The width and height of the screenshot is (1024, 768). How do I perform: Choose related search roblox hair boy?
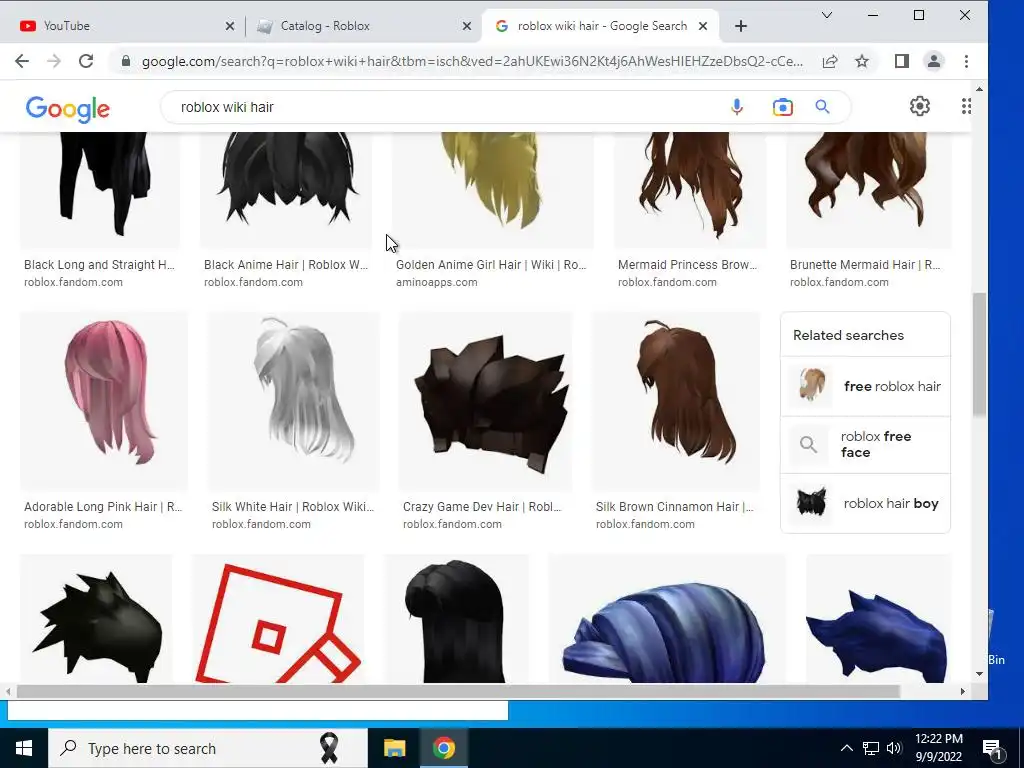(x=865, y=504)
